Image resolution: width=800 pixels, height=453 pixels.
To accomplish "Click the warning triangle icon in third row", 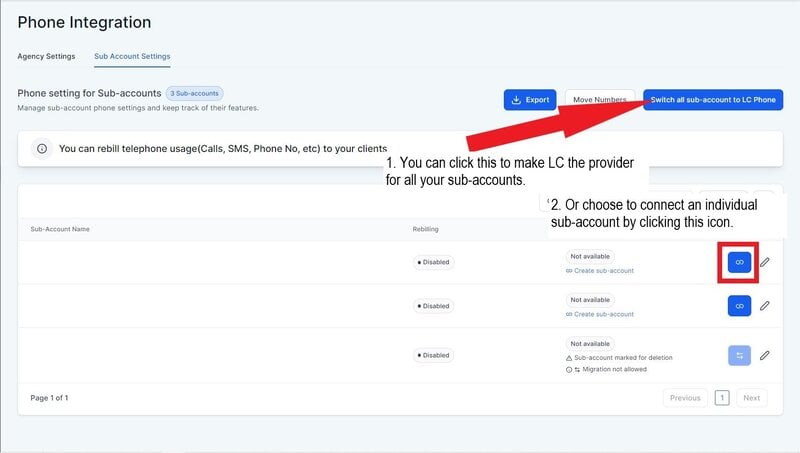I will (x=569, y=358).
